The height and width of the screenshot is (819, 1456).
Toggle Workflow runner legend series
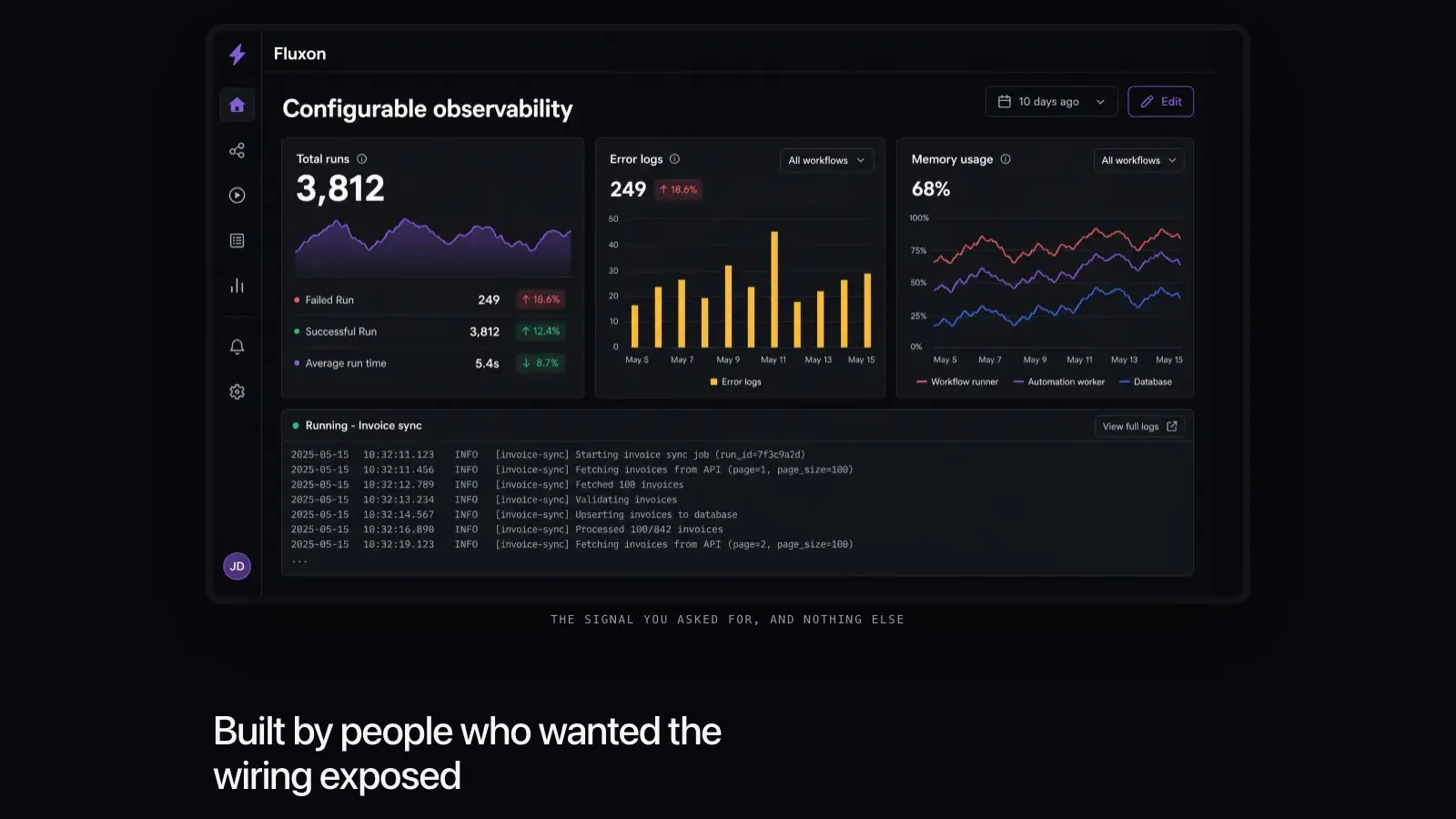[x=957, y=382]
